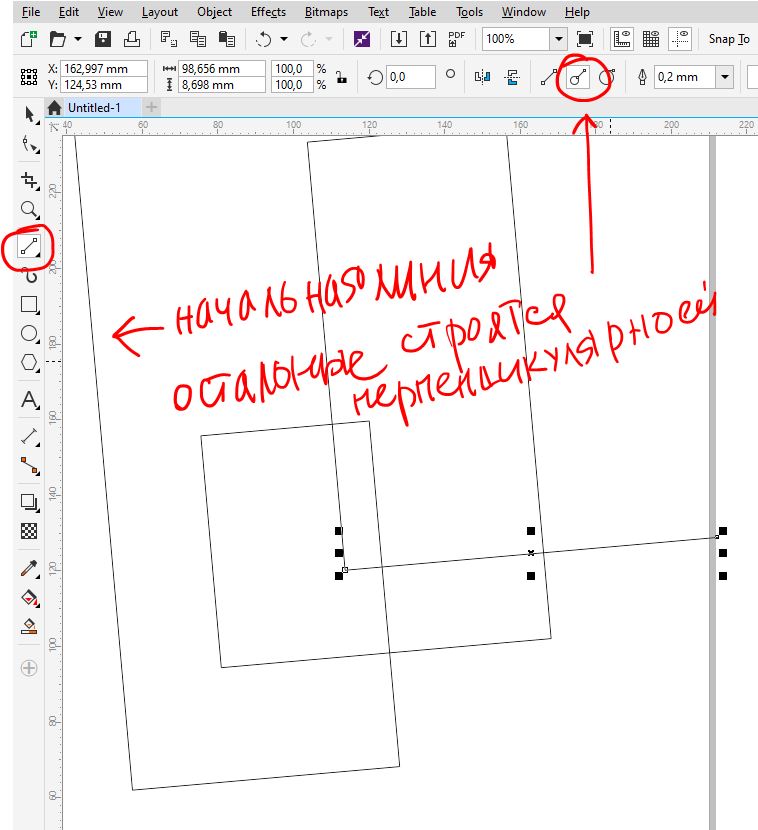
Task: Save the document with the floppy icon
Action: point(103,39)
